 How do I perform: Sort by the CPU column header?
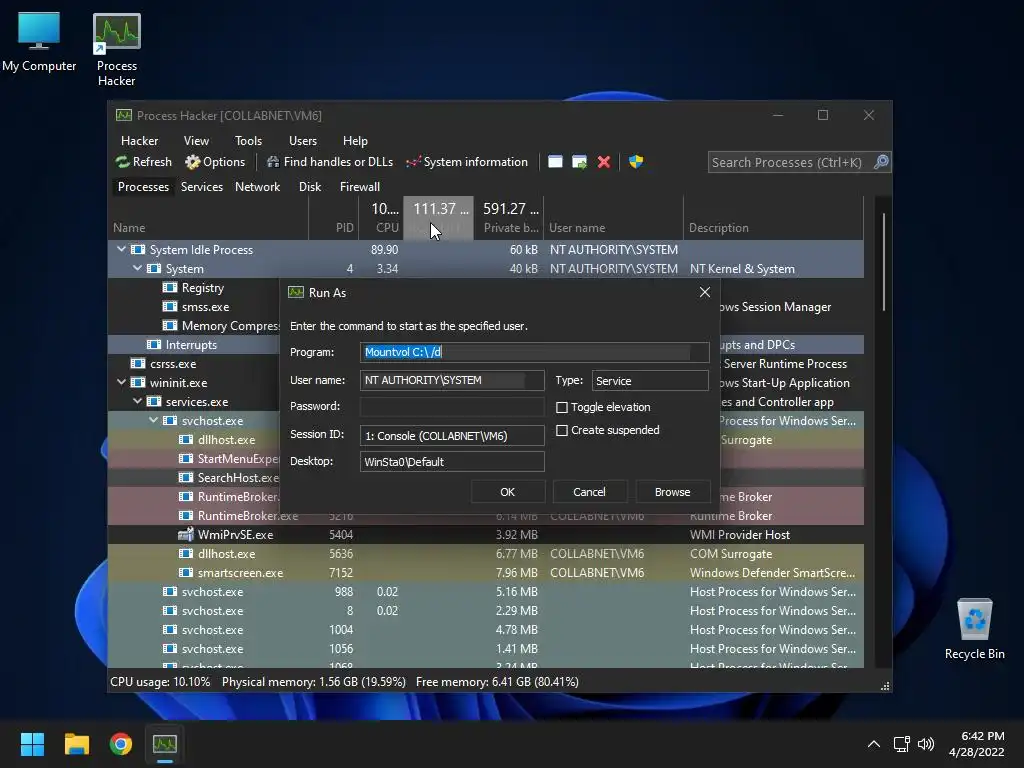(381, 218)
